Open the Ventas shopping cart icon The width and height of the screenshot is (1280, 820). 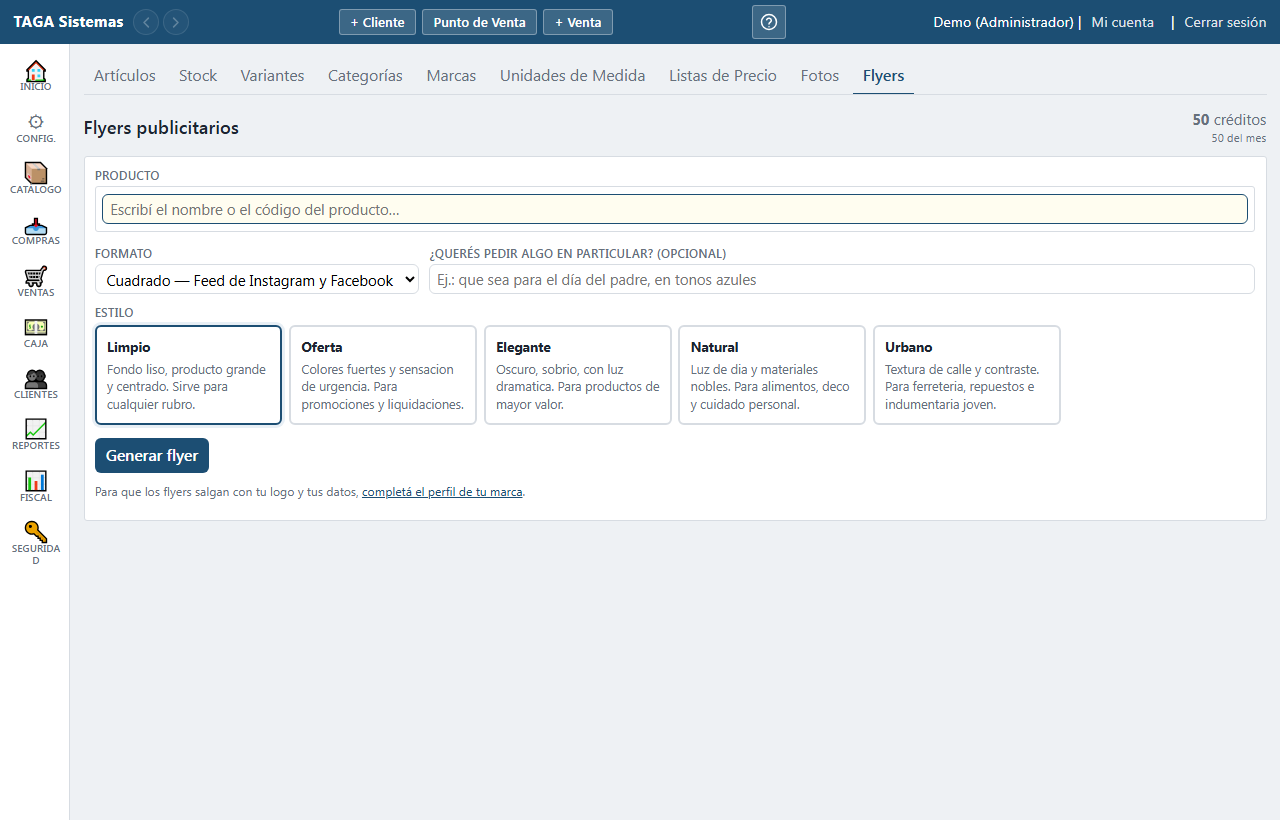coord(35,276)
